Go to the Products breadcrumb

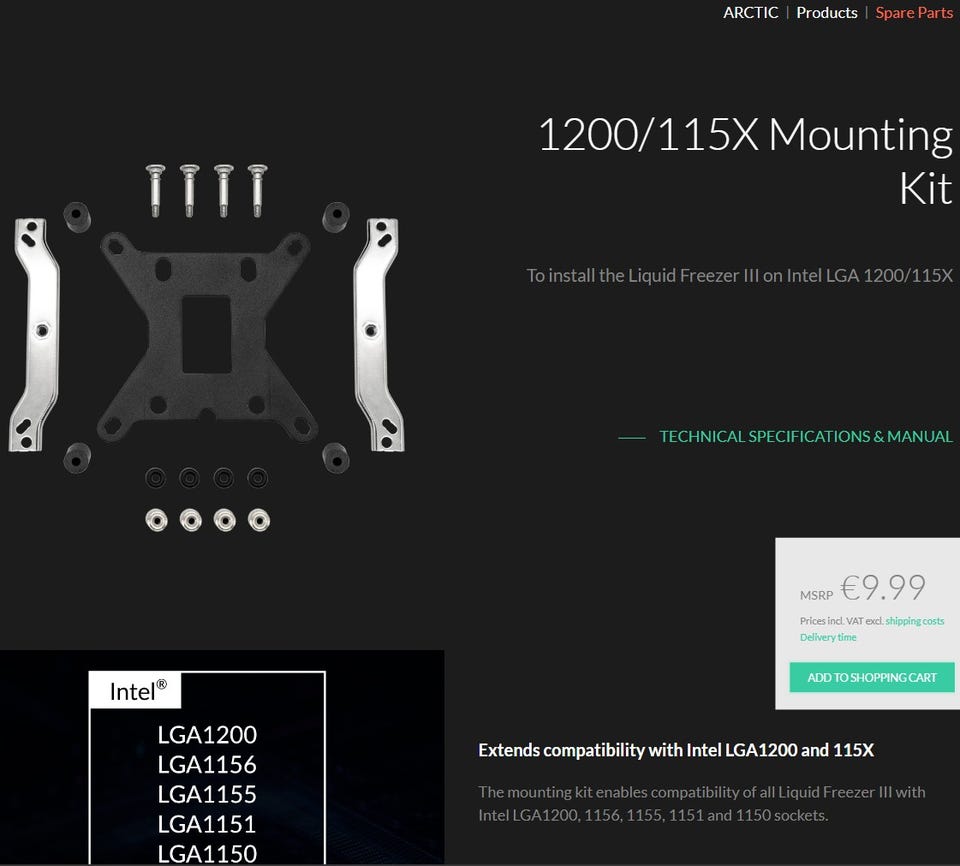[827, 12]
